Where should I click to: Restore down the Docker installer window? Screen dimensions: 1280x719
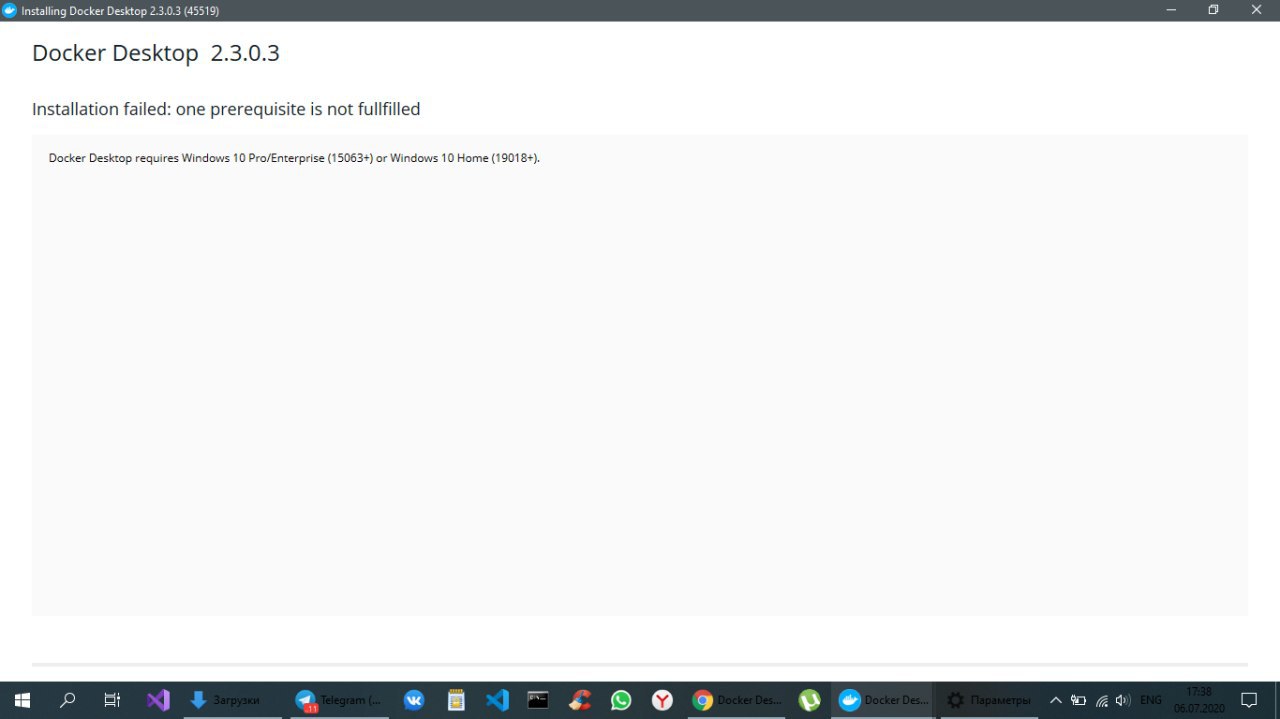(x=1214, y=10)
